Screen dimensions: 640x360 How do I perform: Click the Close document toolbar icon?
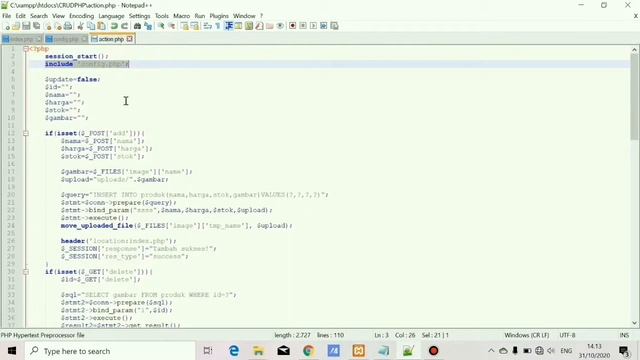(x=48, y=26)
